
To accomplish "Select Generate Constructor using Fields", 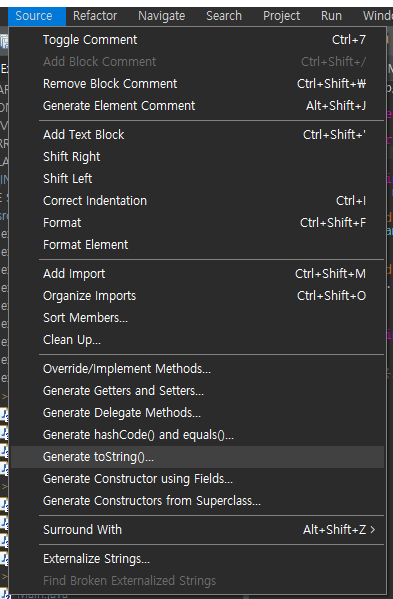I will [197, 479].
